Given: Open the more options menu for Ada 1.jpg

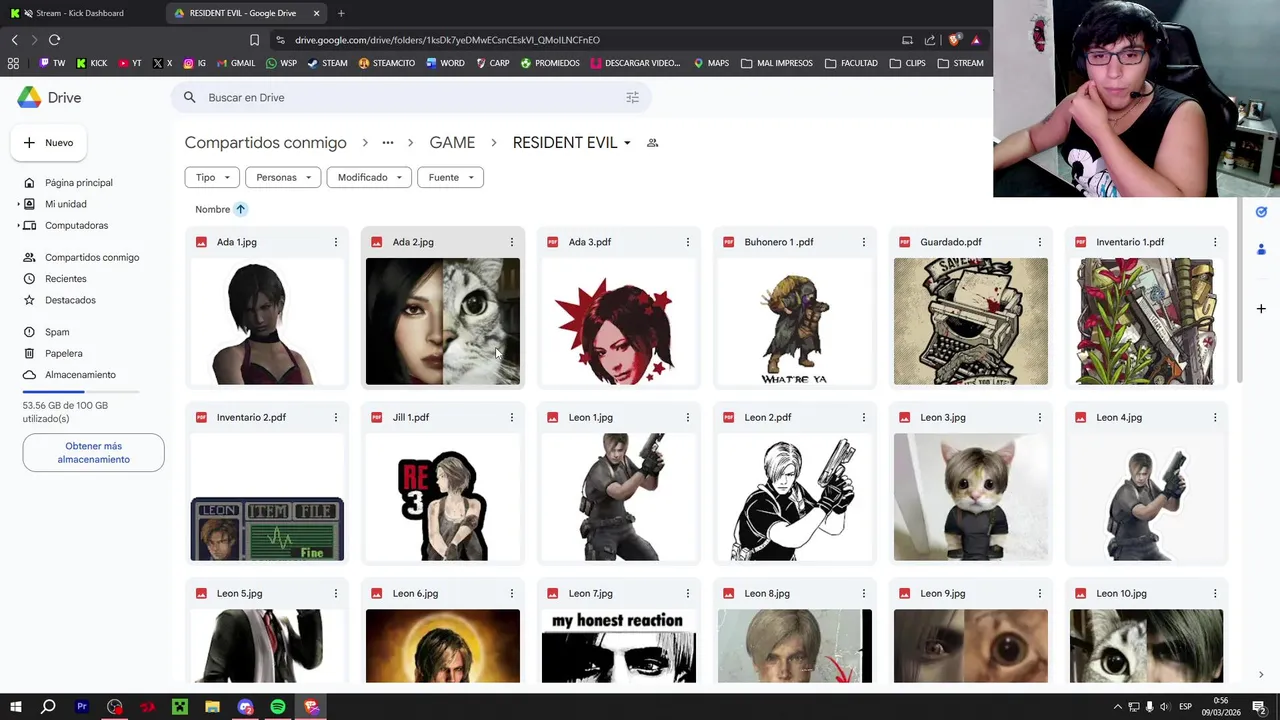Looking at the screenshot, I should pyautogui.click(x=336, y=242).
